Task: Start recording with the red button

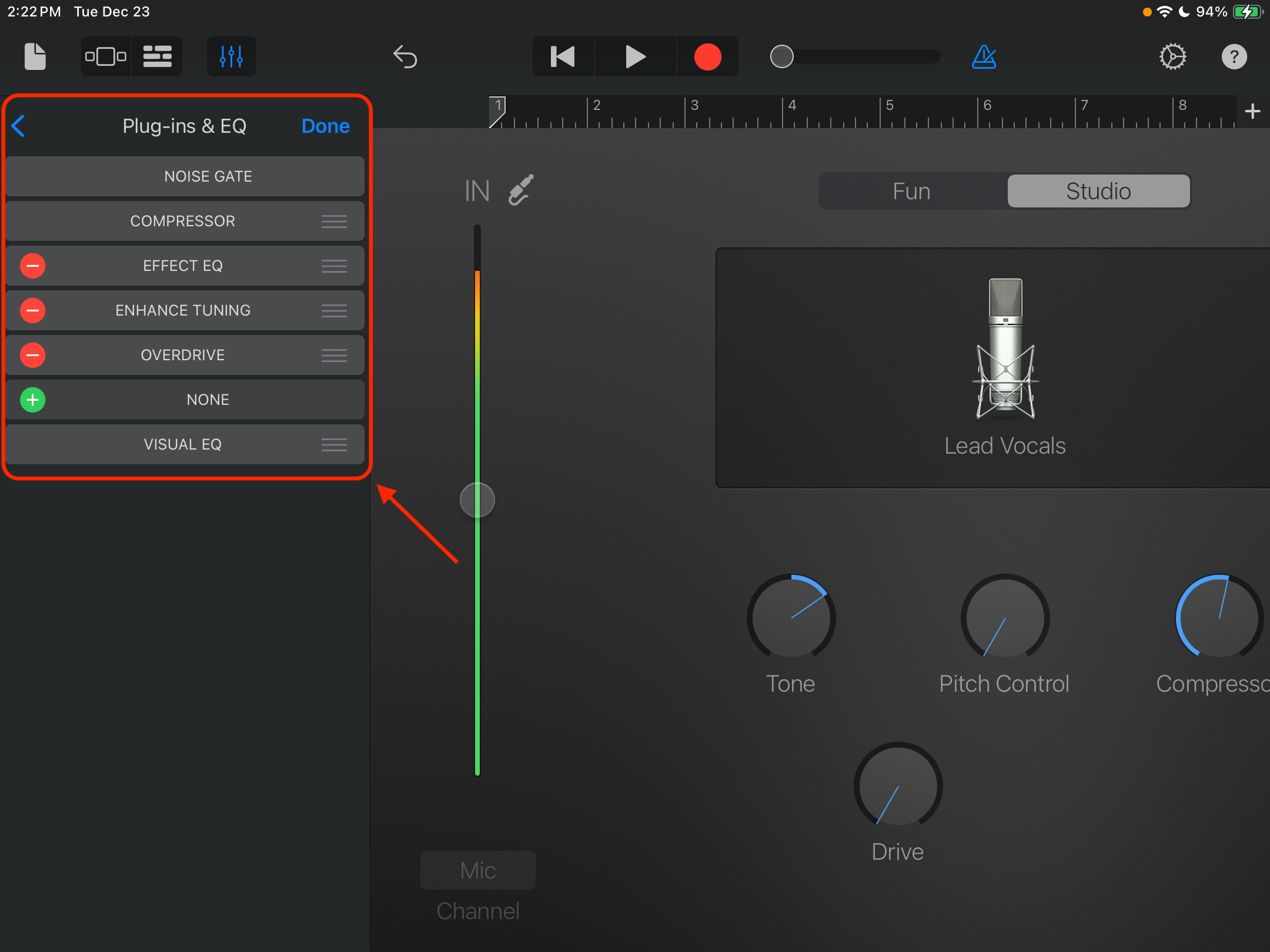Action: pos(707,57)
